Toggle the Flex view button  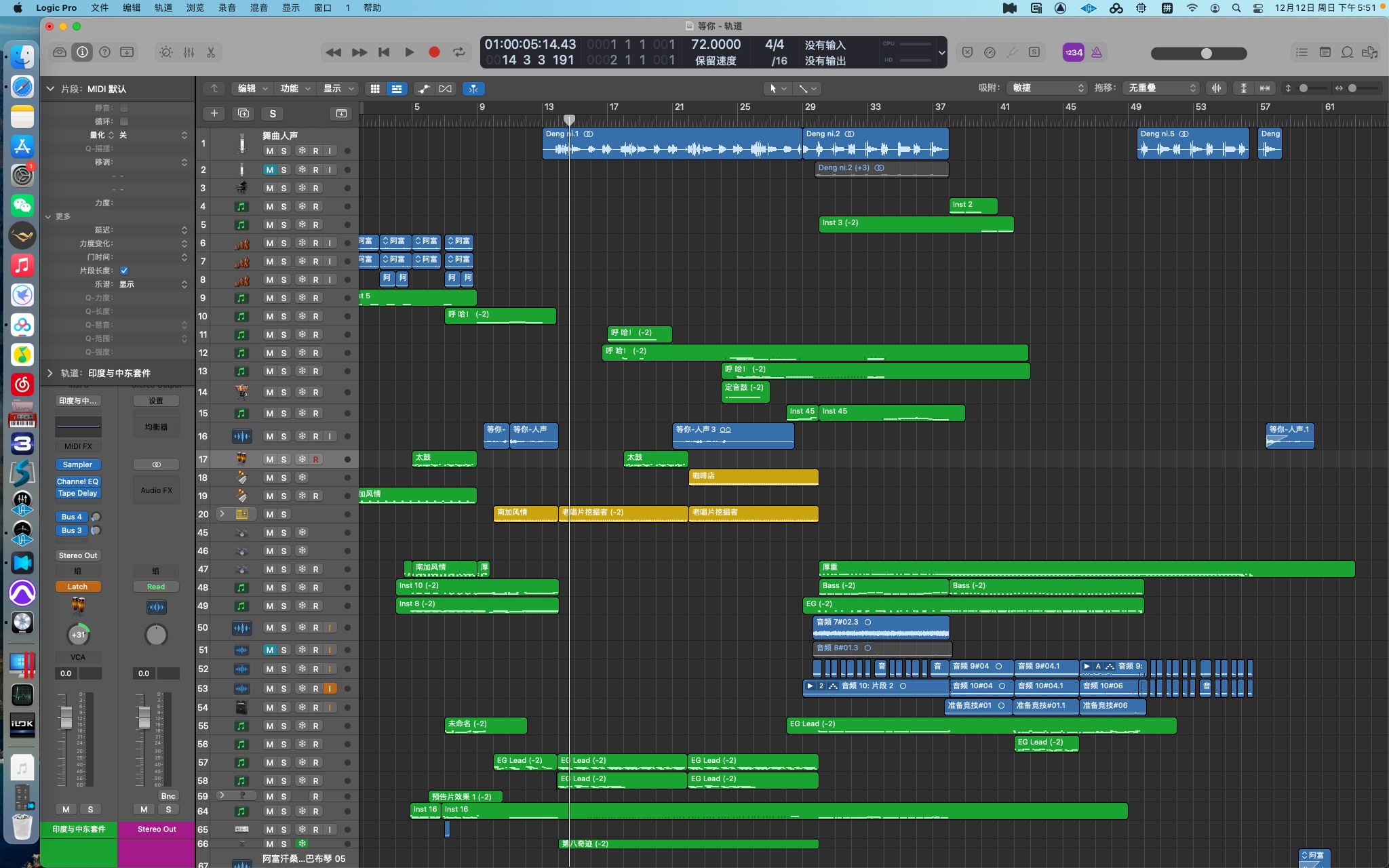coord(445,89)
